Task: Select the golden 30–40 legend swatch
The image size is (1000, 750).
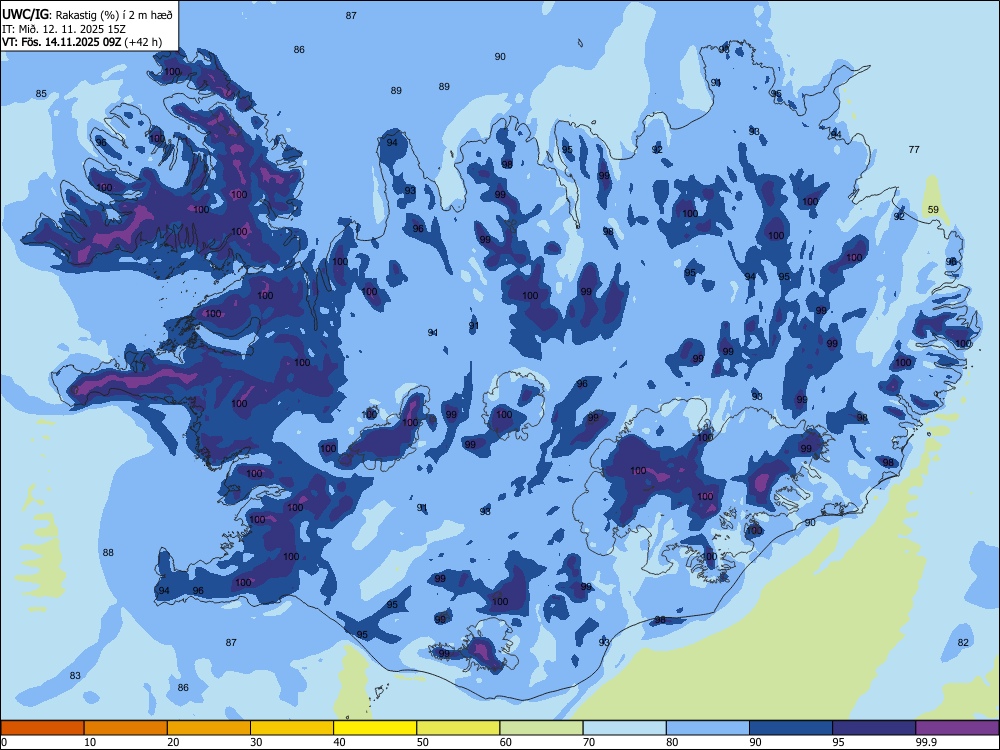Action: [292, 728]
